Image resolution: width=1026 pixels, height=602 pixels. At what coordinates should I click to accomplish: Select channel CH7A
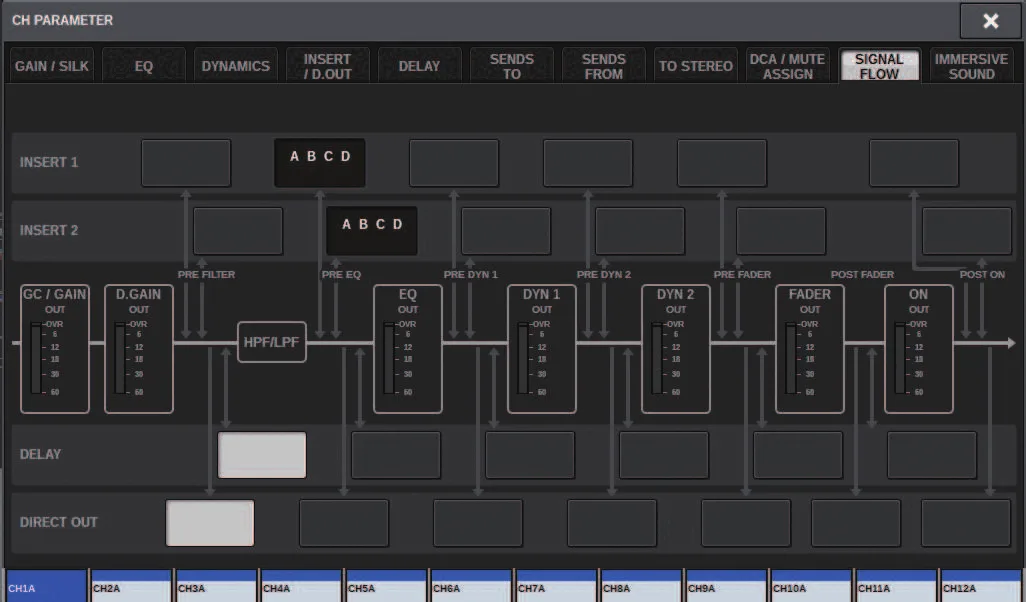[556, 586]
